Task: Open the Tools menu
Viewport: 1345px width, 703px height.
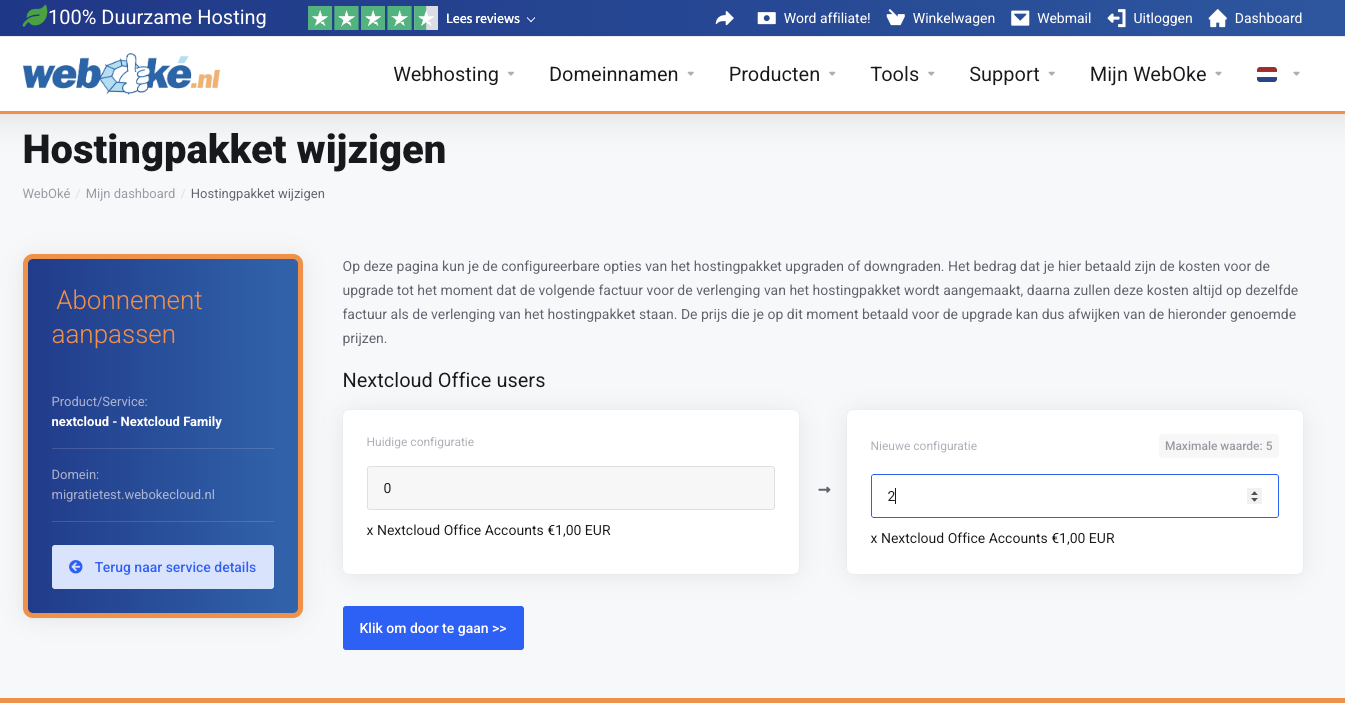Action: coord(903,74)
